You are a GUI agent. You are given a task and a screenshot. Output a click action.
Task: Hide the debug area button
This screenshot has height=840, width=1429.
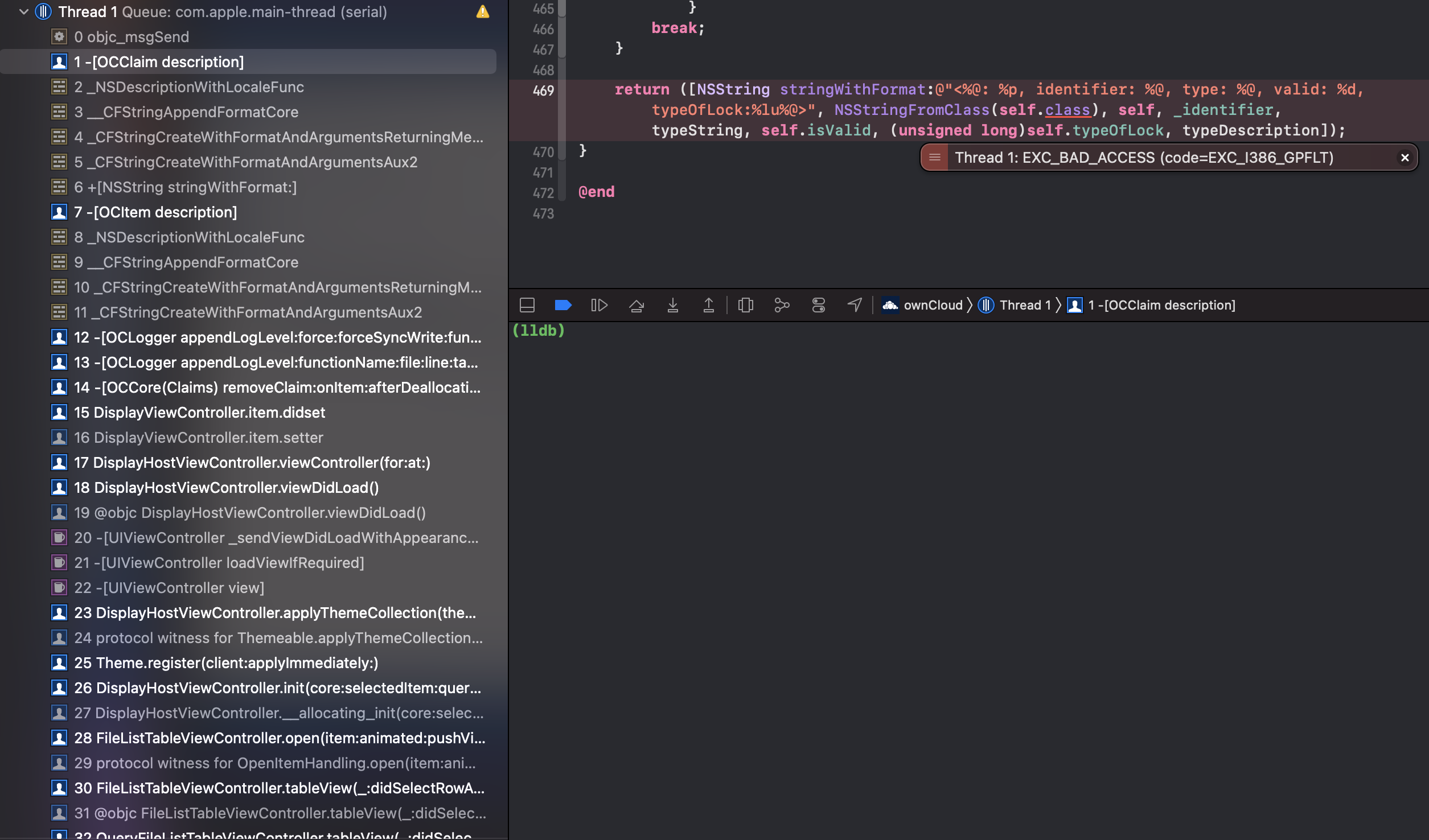point(527,306)
